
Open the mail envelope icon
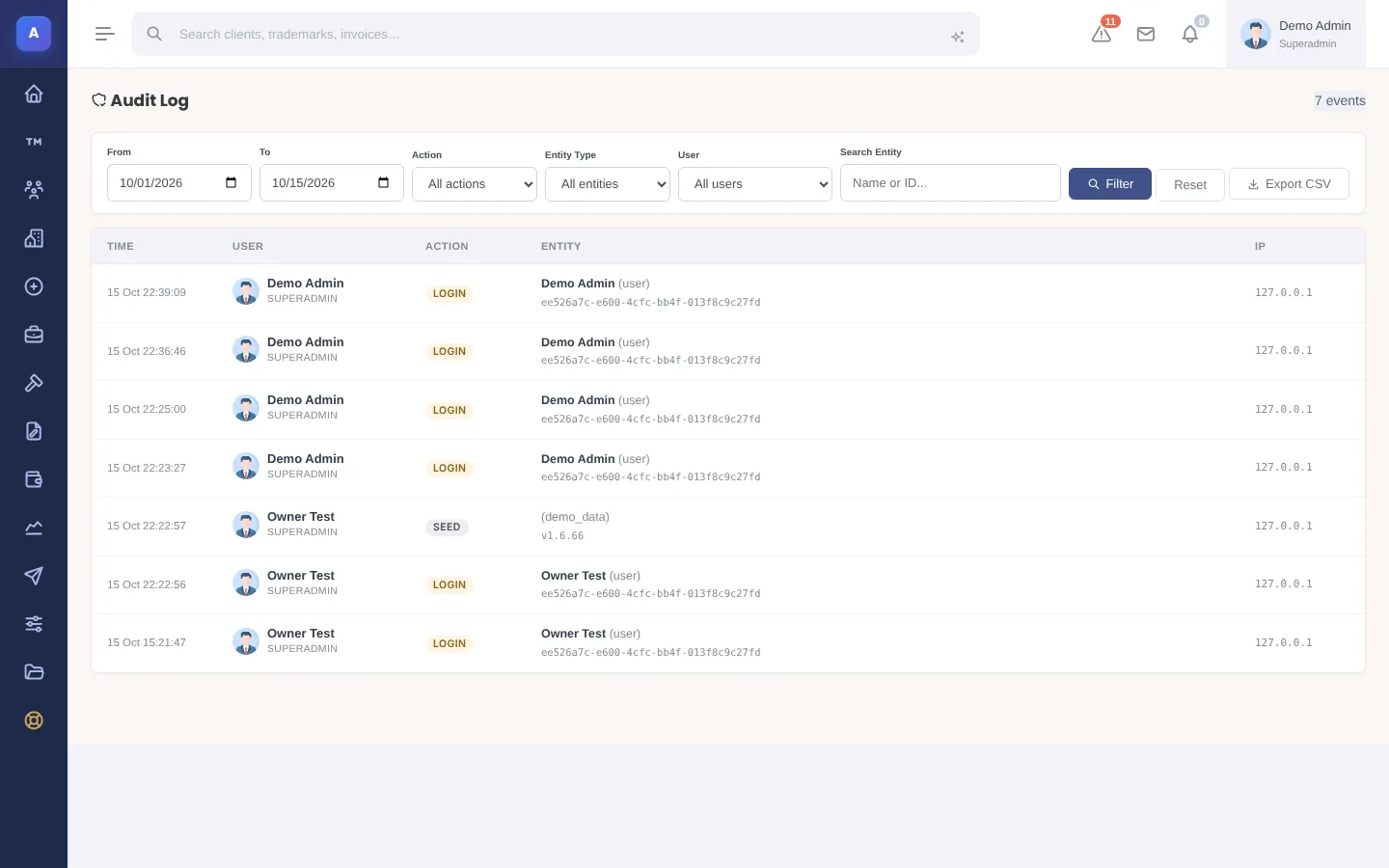pyautogui.click(x=1146, y=34)
